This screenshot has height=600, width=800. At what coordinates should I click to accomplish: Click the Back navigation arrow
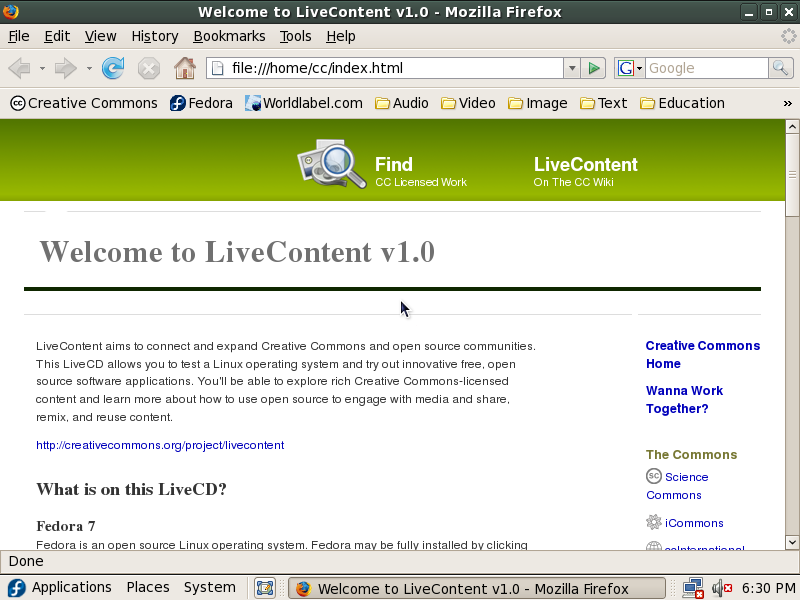pyautogui.click(x=19, y=68)
